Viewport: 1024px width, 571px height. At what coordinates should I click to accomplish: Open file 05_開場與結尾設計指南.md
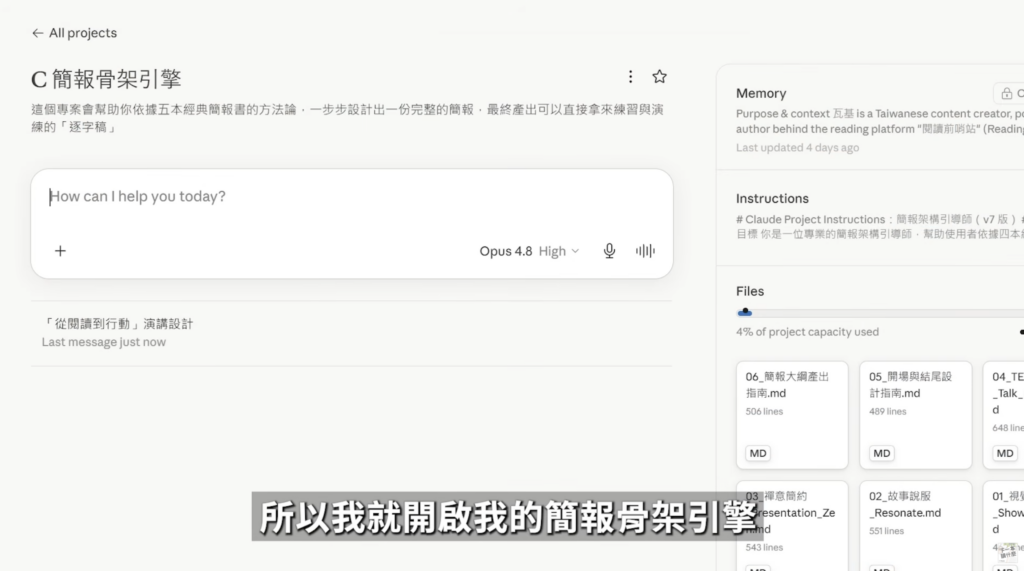tap(916, 415)
